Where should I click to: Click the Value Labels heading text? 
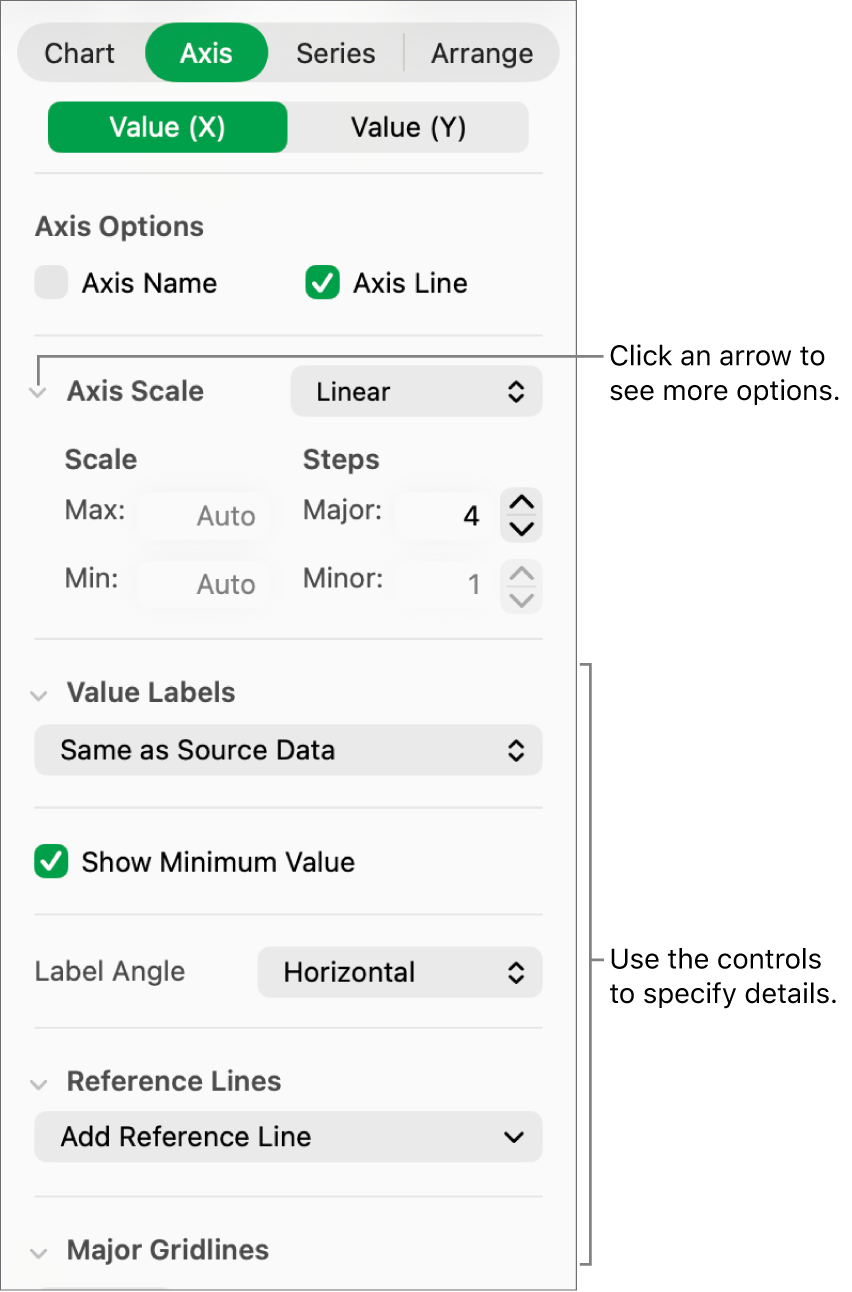(x=151, y=693)
